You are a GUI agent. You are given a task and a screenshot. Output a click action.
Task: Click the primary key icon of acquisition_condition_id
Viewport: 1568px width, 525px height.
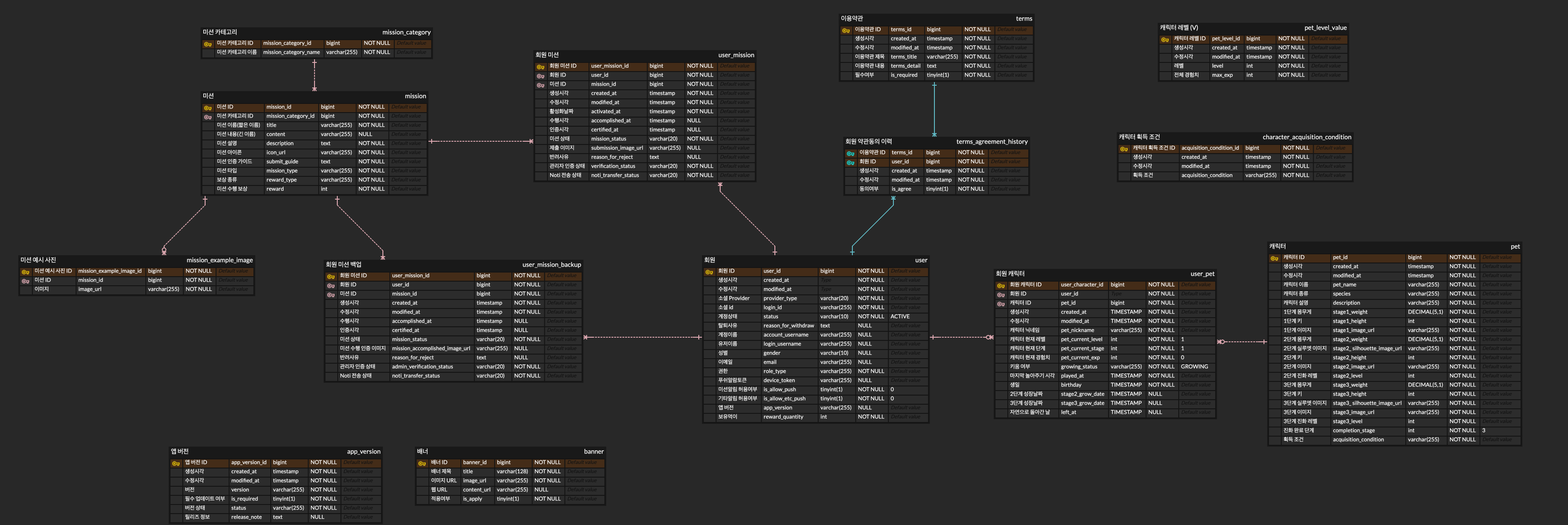(1124, 149)
